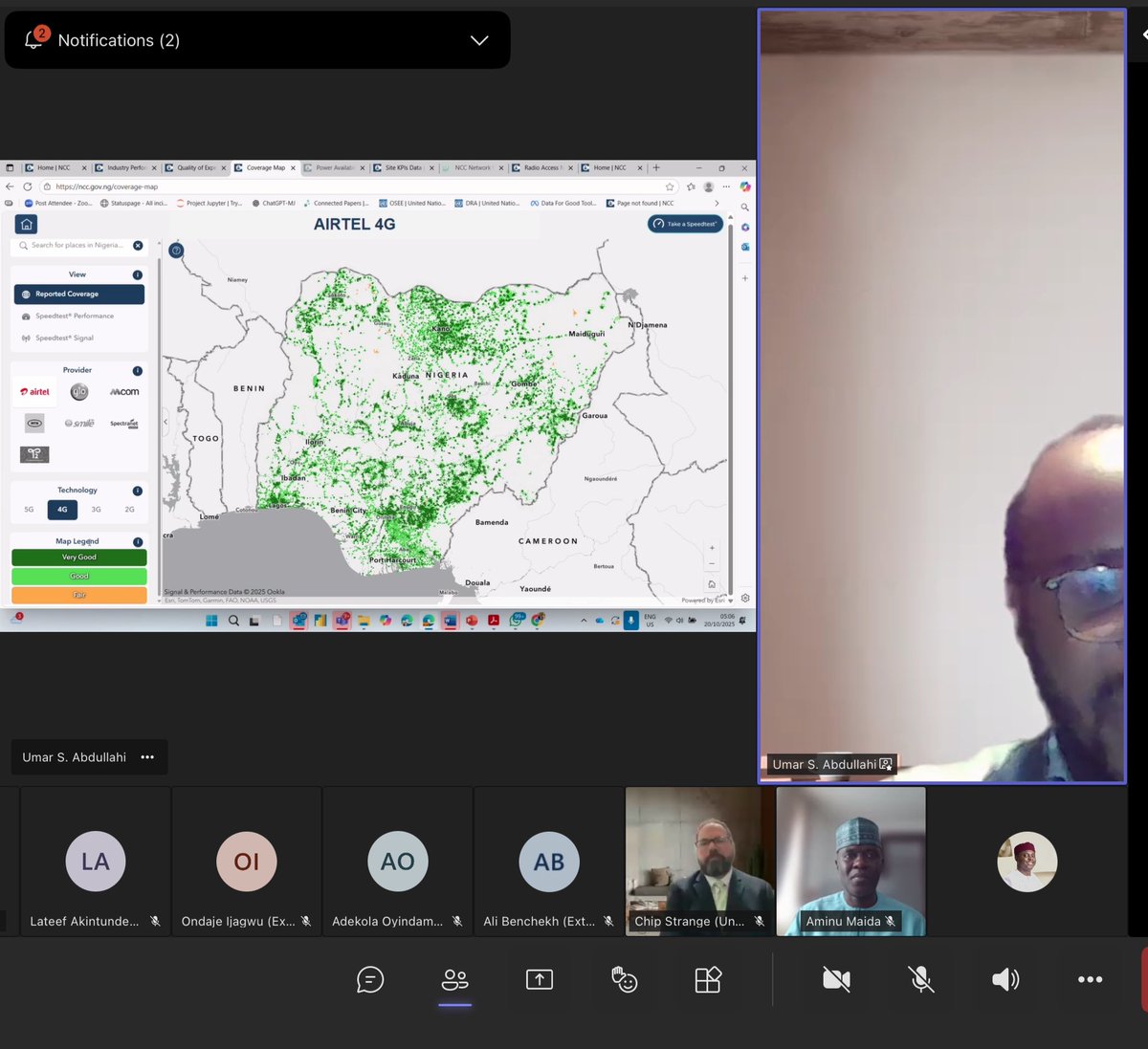1148x1049 pixels.
Task: Collapse the left sidebar with arrow handle
Action: [166, 422]
